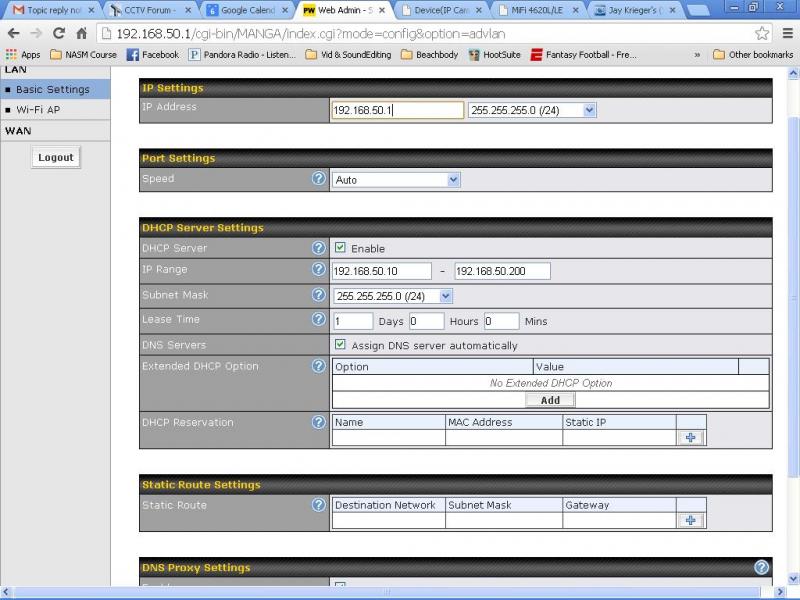The image size is (800, 600).
Task: Click the IP Address input field
Action: 397,110
